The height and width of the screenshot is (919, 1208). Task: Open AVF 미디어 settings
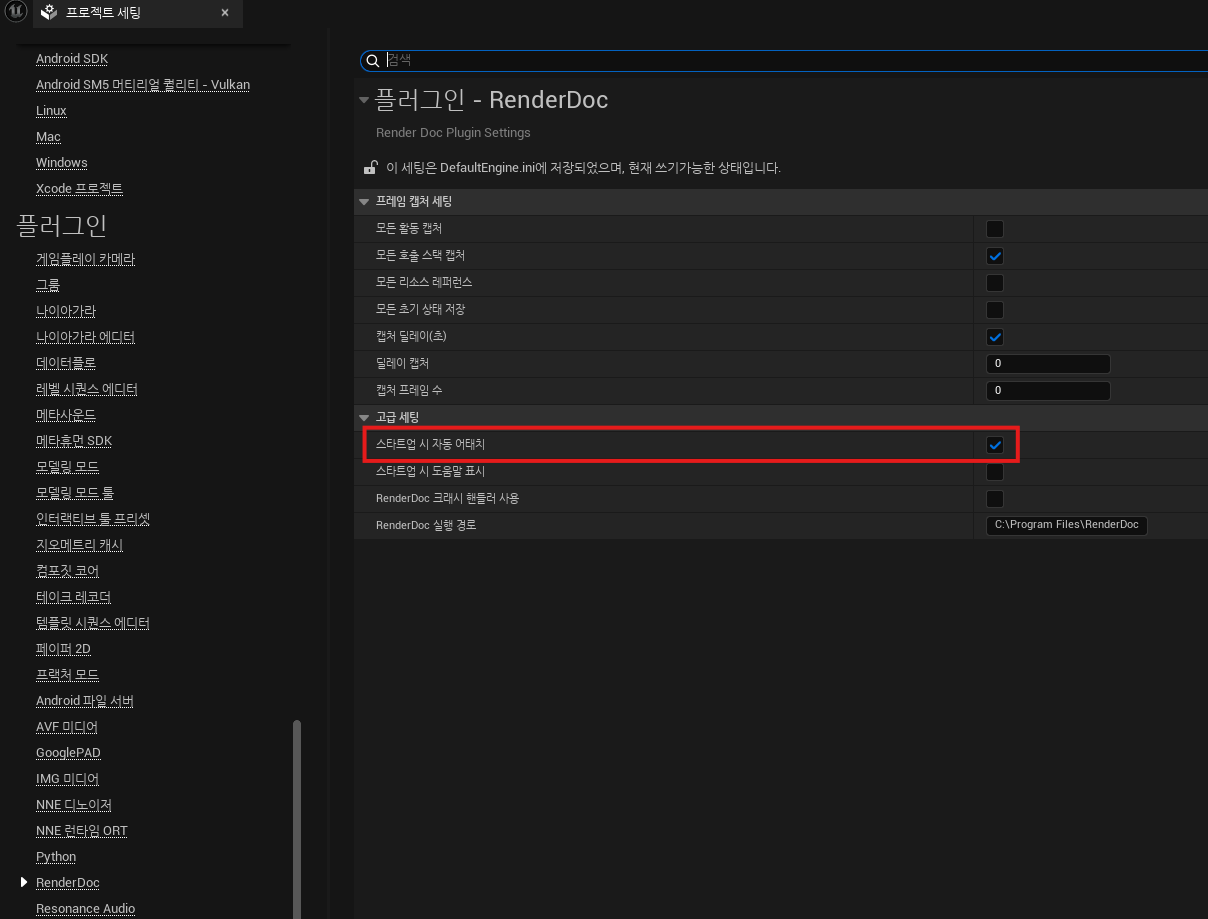pyautogui.click(x=67, y=727)
